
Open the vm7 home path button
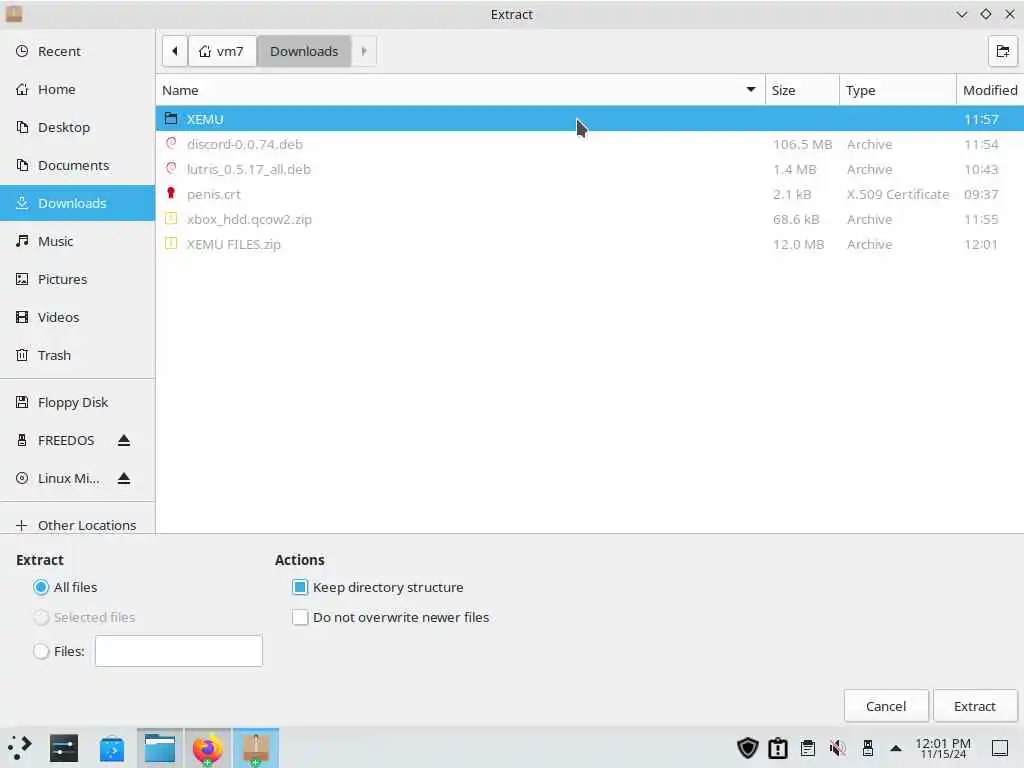click(222, 51)
